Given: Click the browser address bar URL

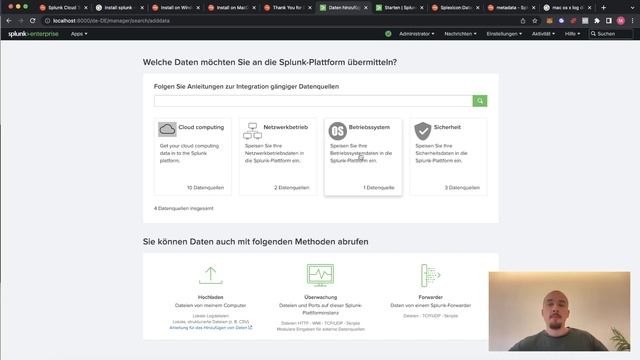Looking at the screenshot, I should (111, 21).
